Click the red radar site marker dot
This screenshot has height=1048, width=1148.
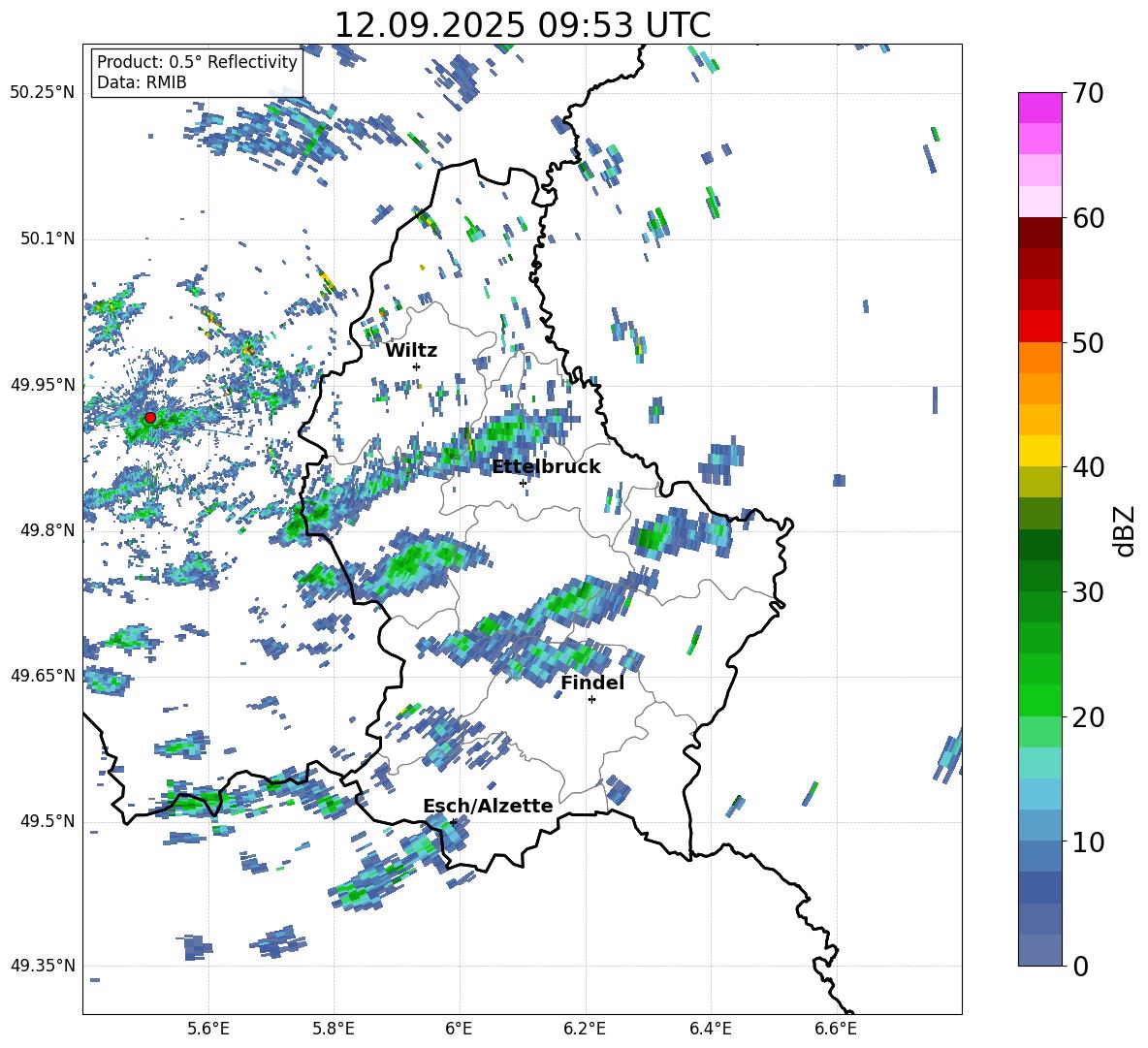click(150, 418)
